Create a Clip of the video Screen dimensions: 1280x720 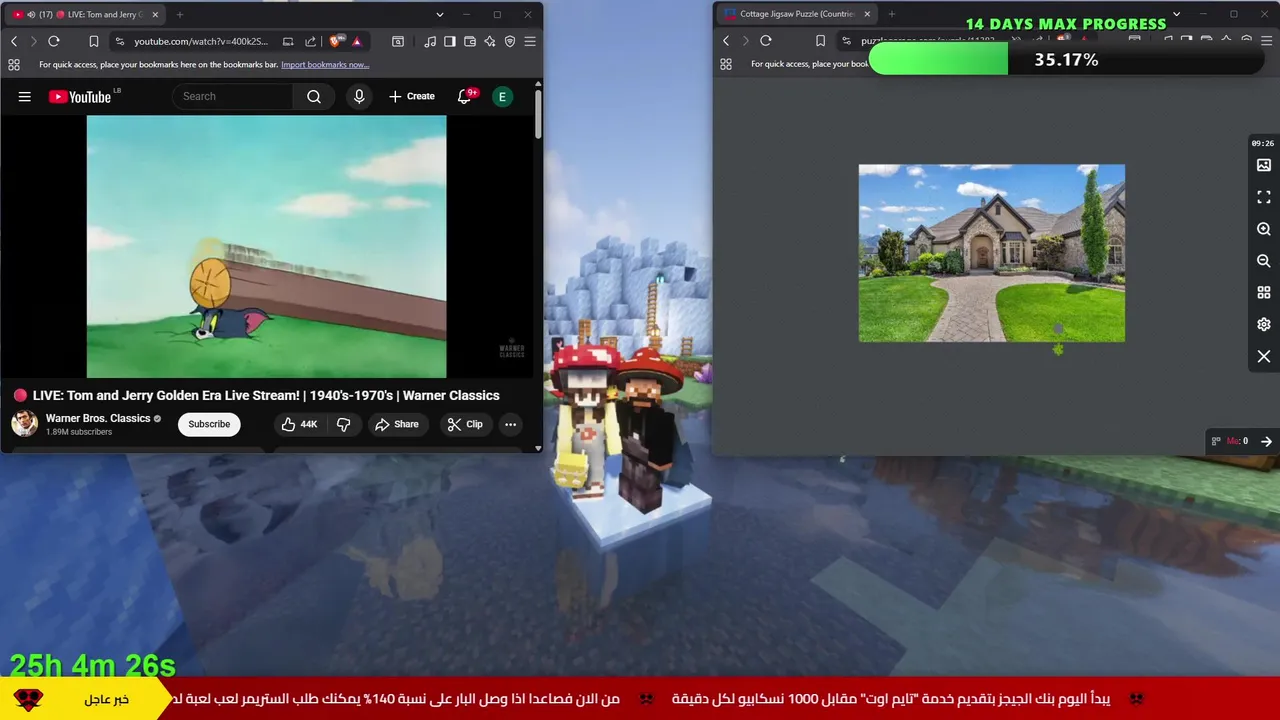(x=465, y=424)
